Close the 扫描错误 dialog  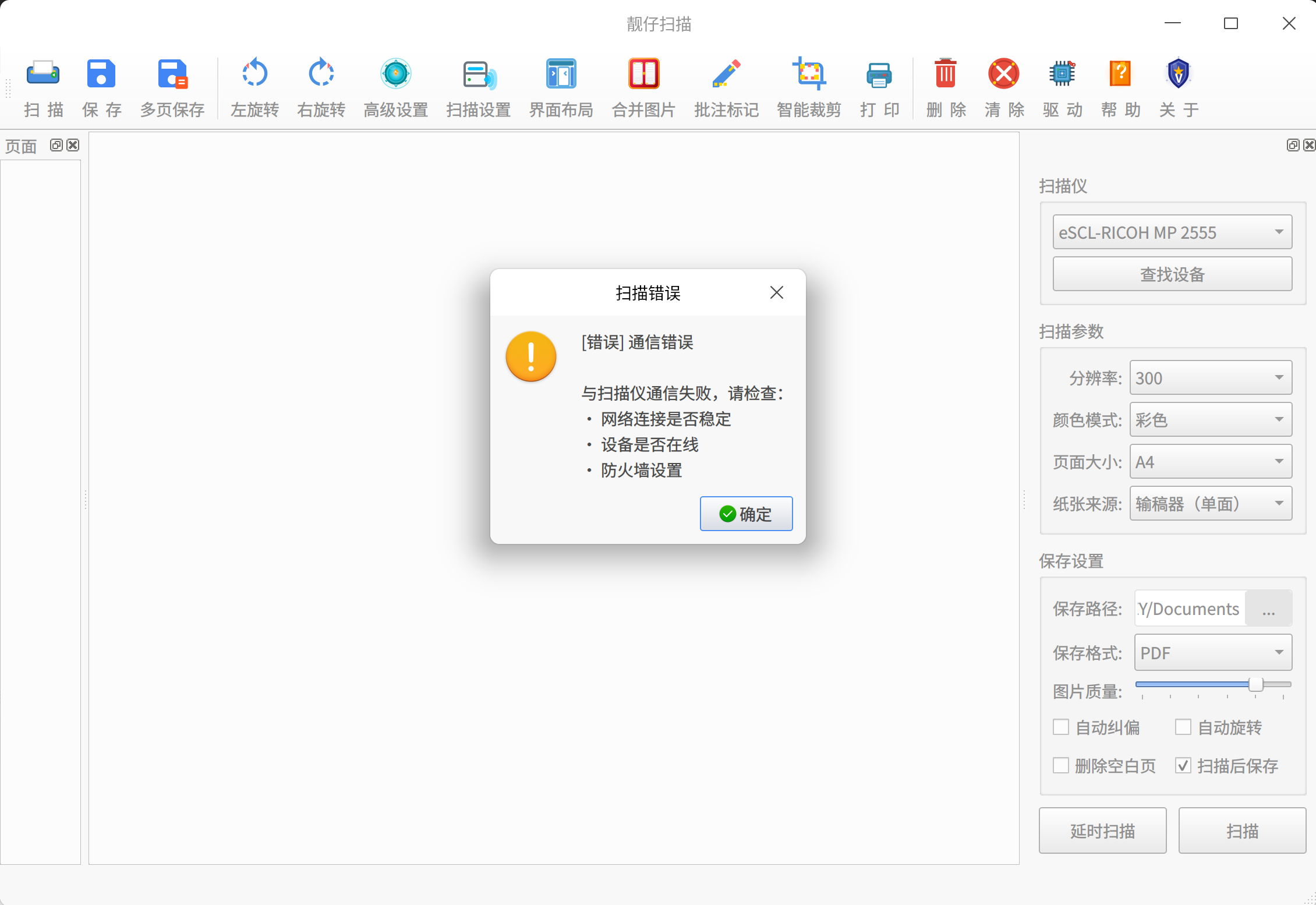[x=777, y=292]
